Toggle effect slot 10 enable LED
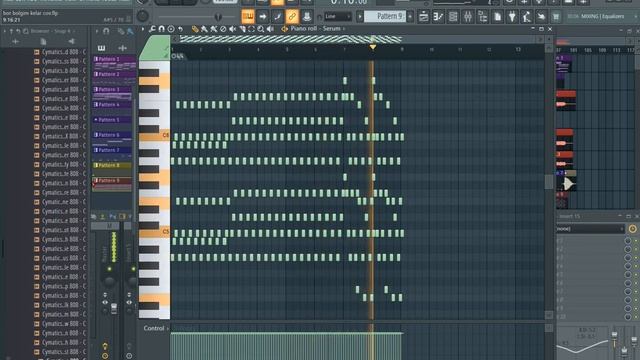The height and width of the screenshot is (360, 640). pyautogui.click(x=636, y=317)
